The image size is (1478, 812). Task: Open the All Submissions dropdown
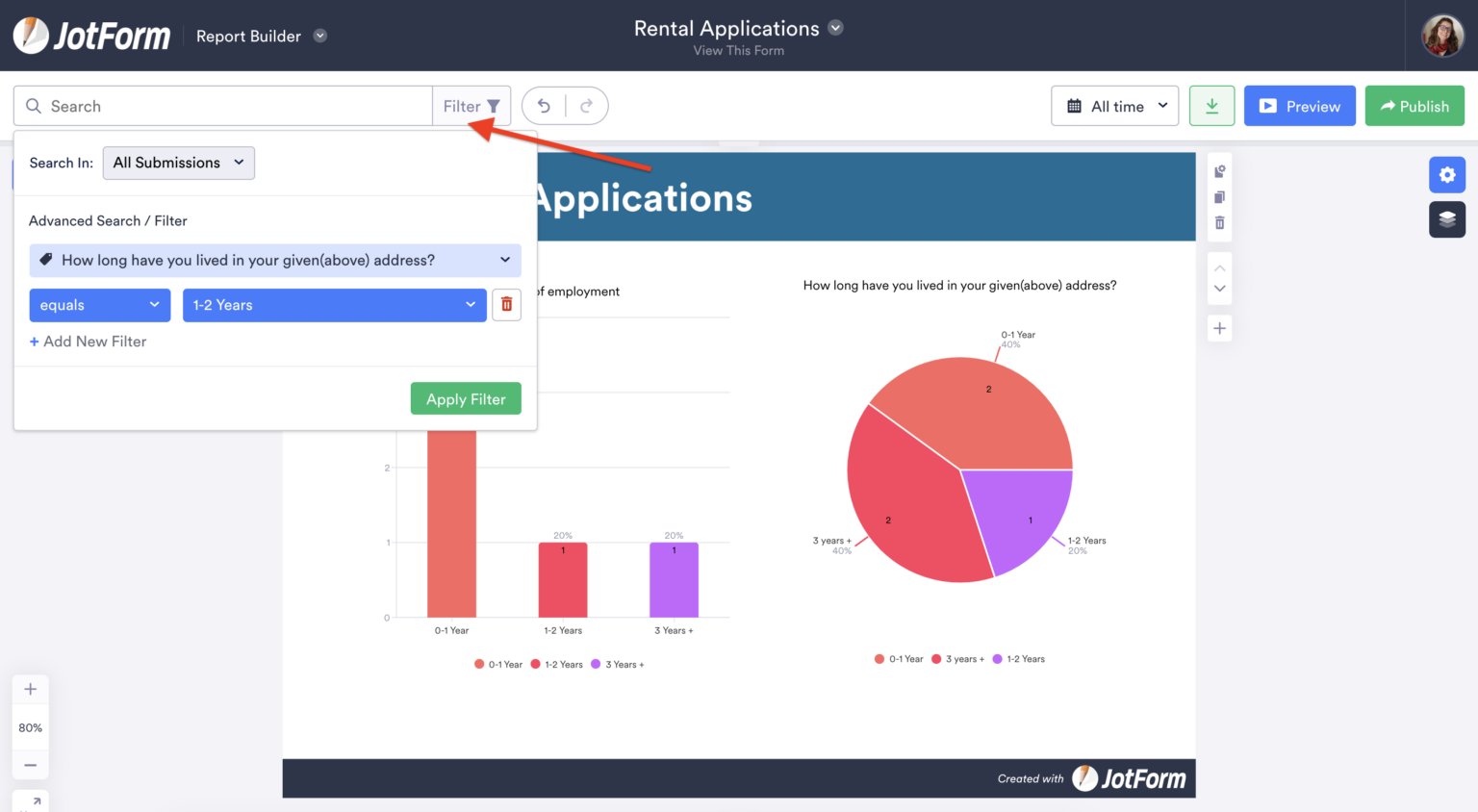(178, 163)
